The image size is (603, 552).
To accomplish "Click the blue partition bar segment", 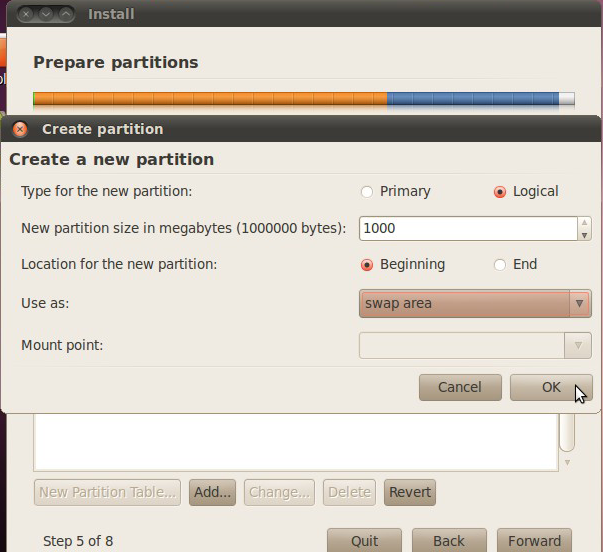I will point(472,99).
